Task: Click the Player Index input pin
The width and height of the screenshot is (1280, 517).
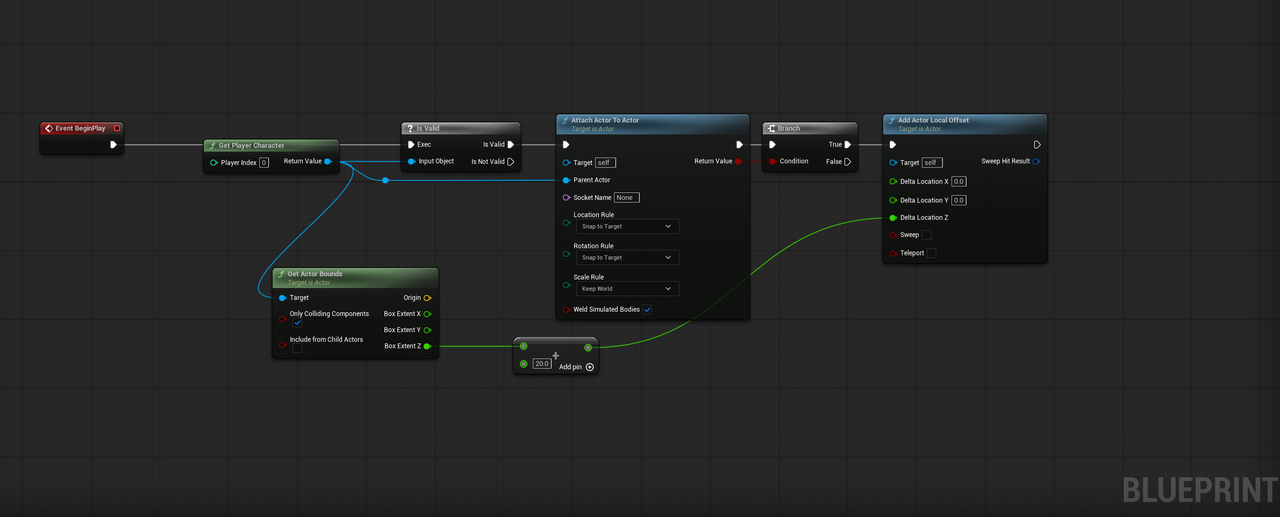Action: click(x=214, y=162)
